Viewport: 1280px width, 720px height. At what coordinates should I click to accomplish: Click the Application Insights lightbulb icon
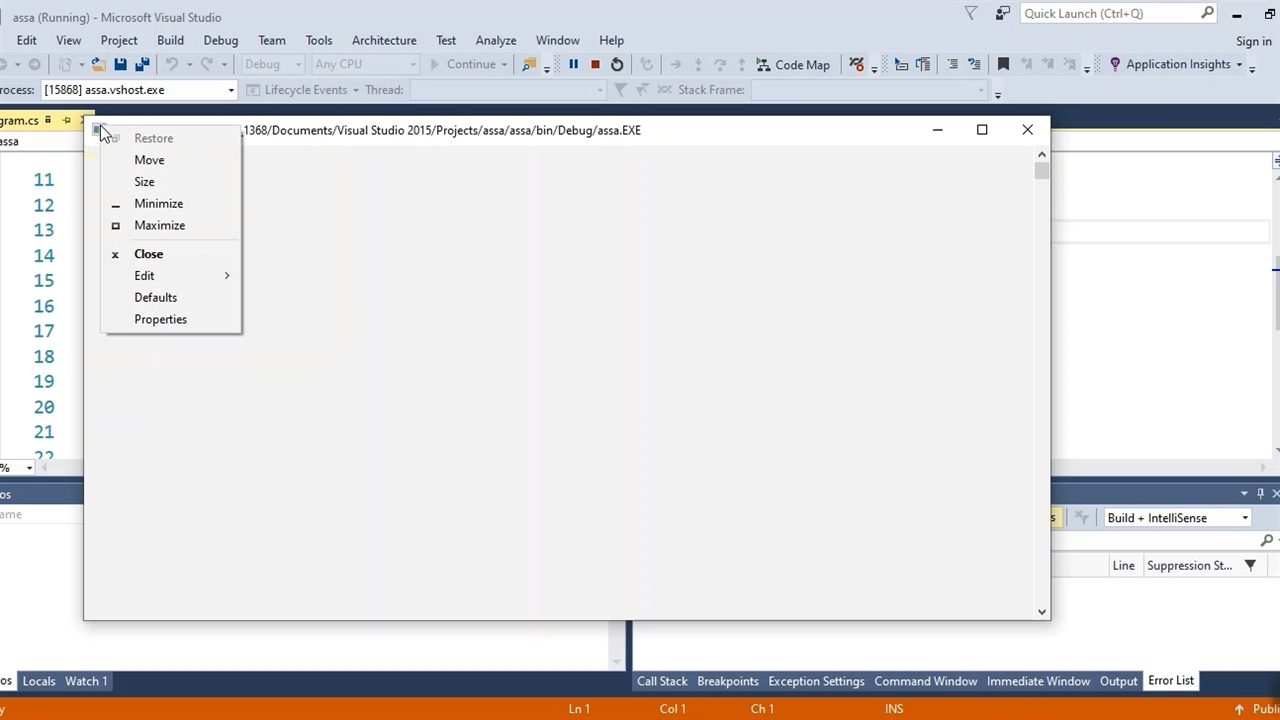coord(1115,64)
